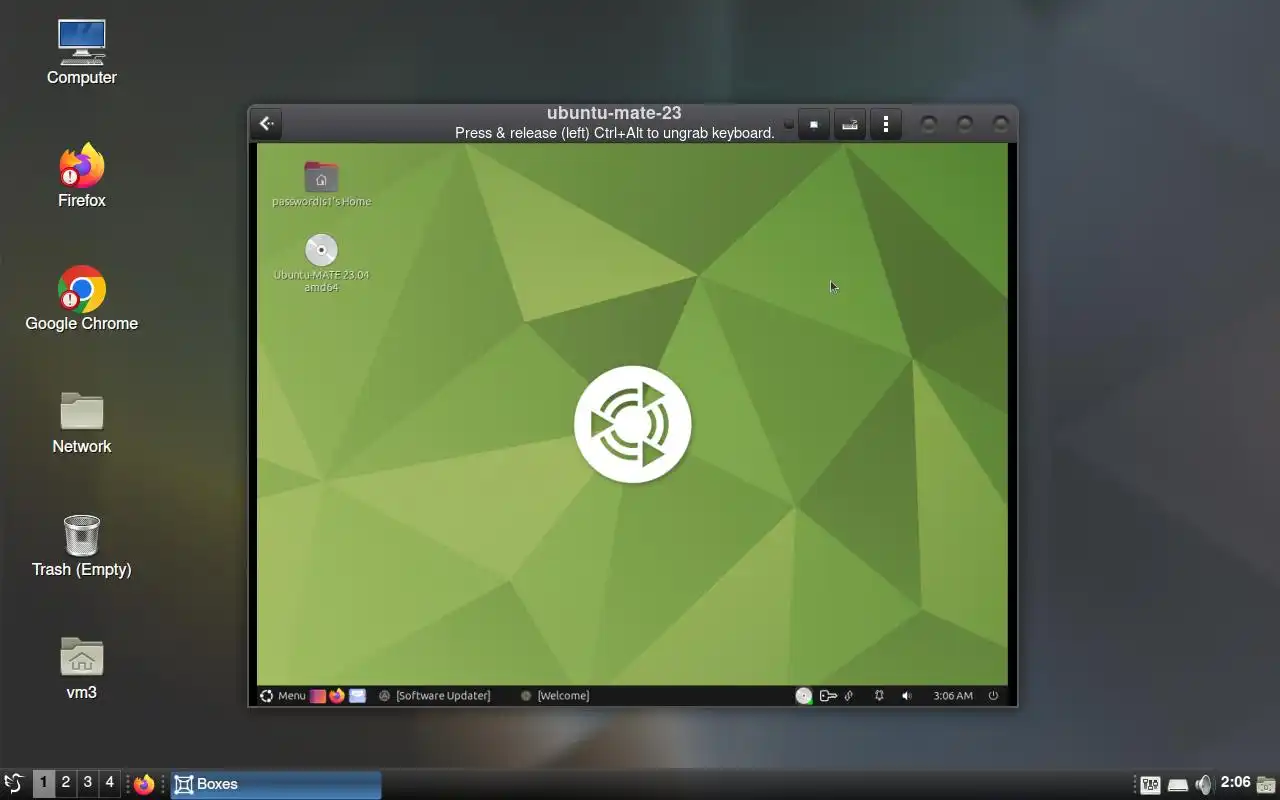Open the Network desktop icon

(82, 421)
